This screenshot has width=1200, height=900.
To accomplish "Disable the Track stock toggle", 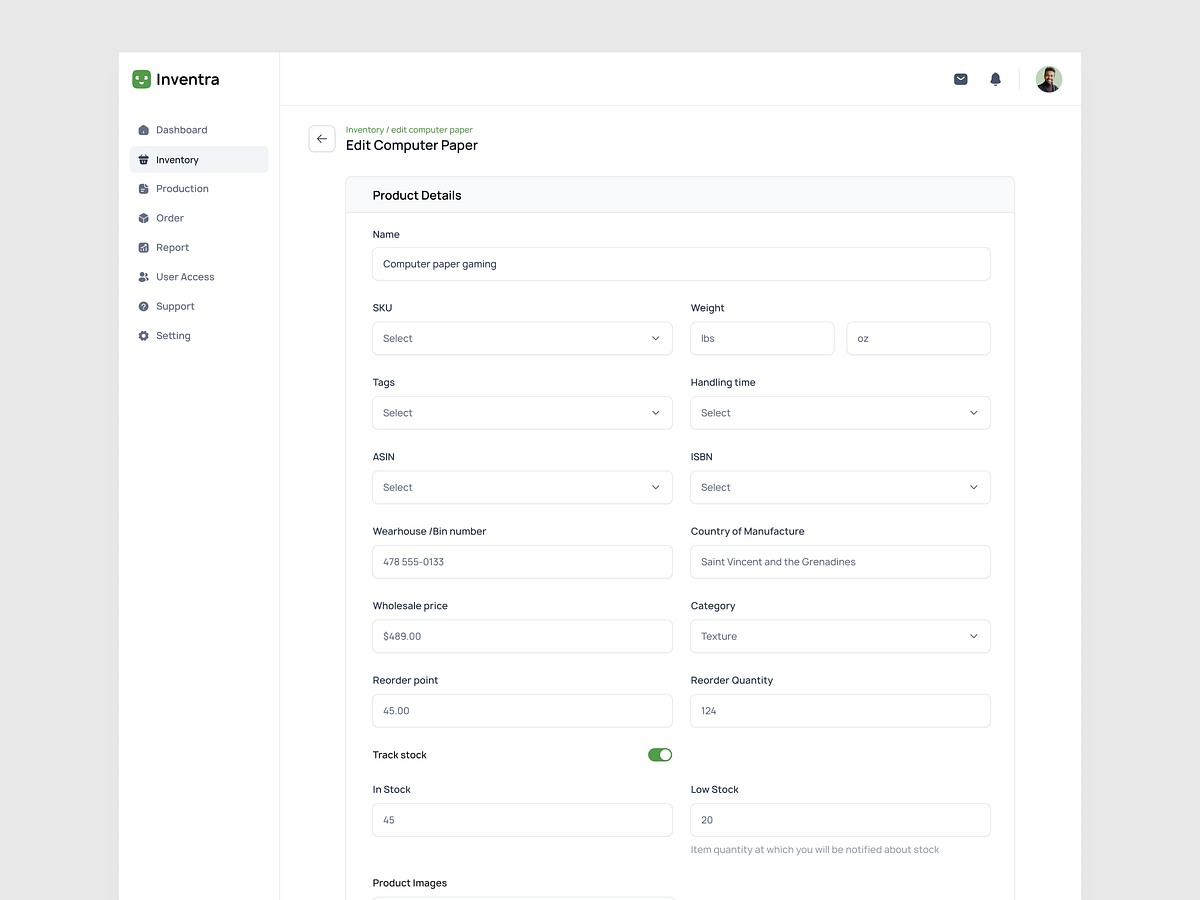I will point(659,755).
